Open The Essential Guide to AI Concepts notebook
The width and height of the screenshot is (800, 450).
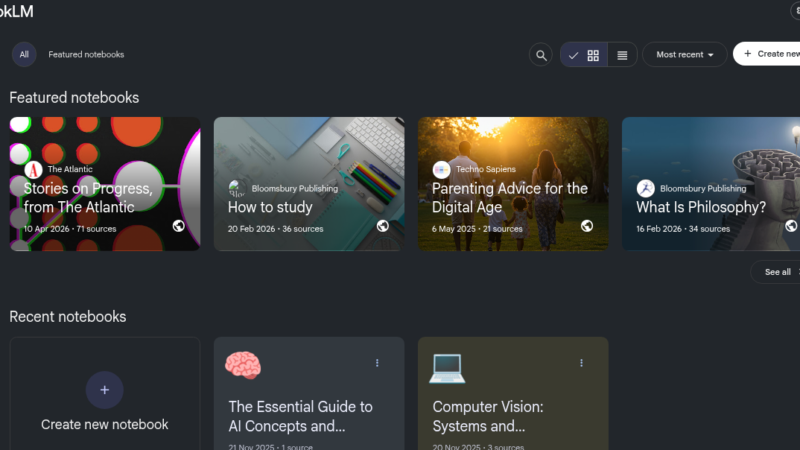[301, 416]
